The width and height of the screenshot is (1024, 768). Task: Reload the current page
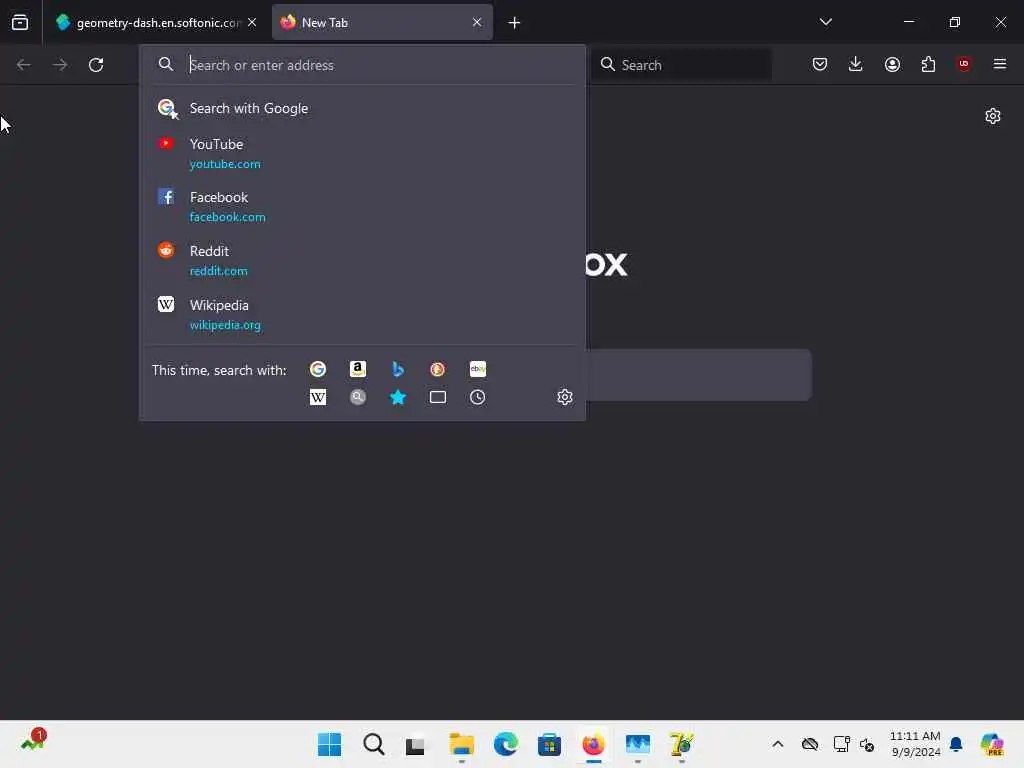pos(96,65)
